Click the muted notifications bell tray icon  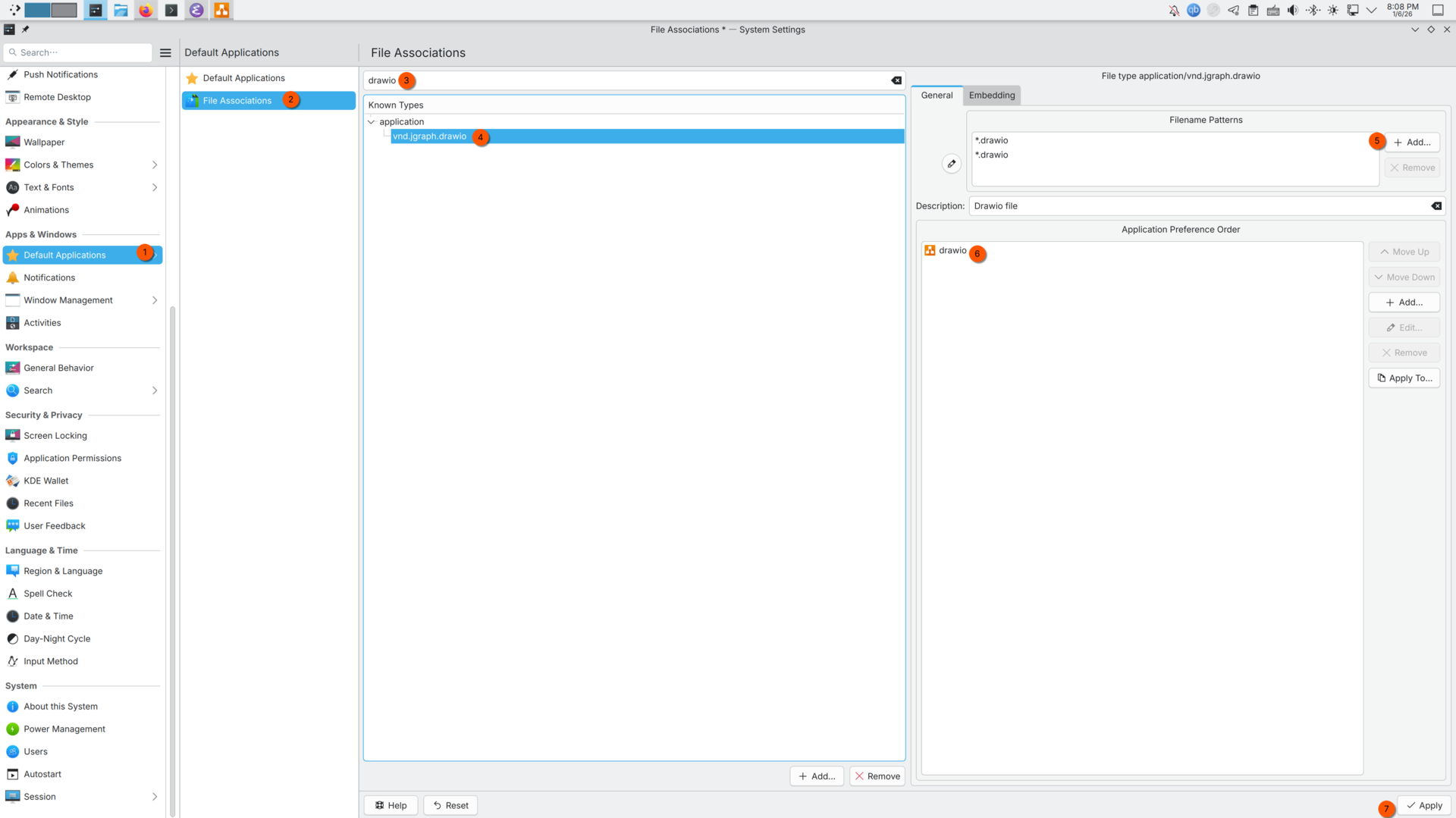[1174, 10]
